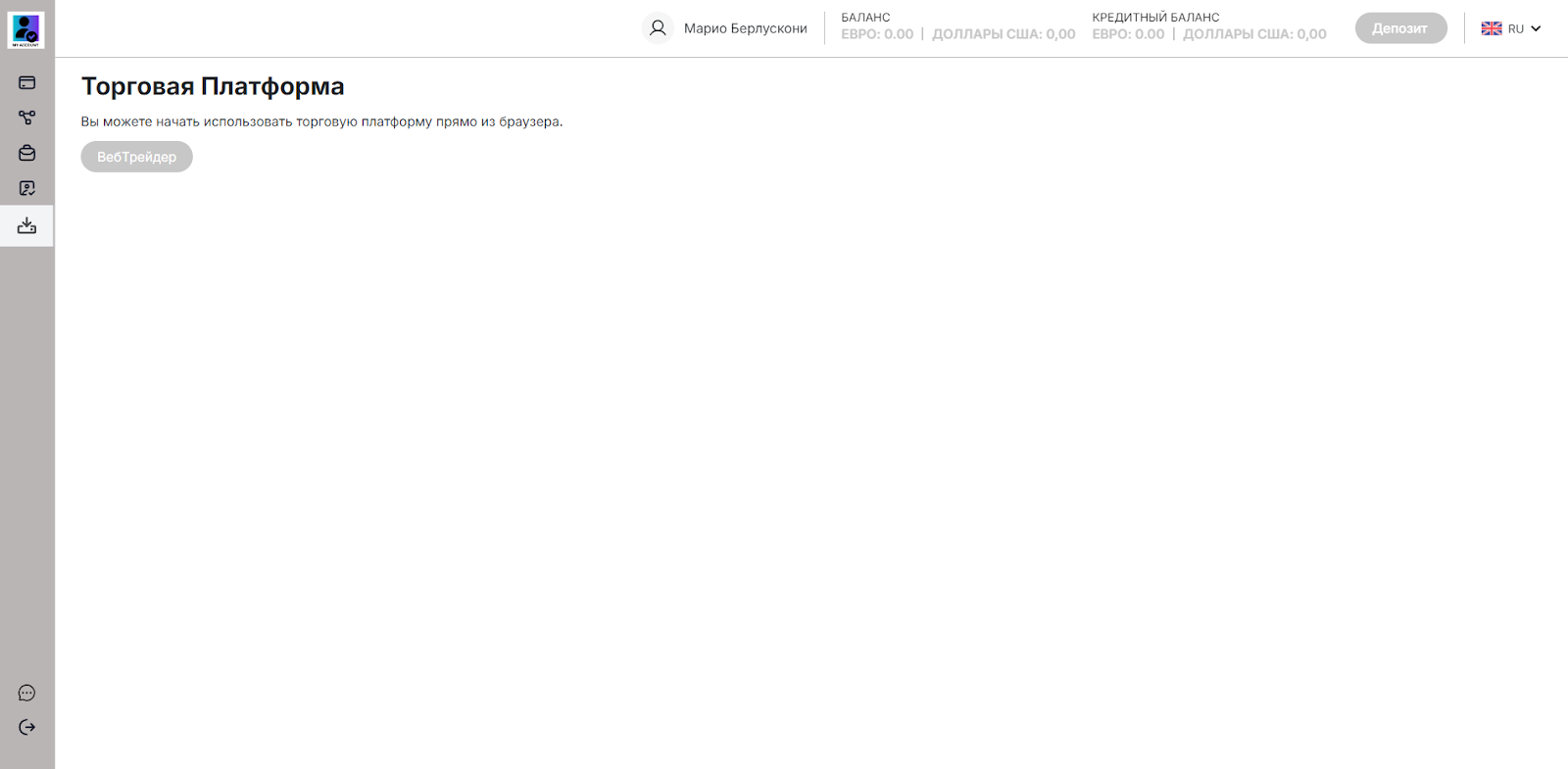This screenshot has width=1568, height=769.
Task: Click the credit balance ЕВРО: 0.00 value
Action: 1128,34
